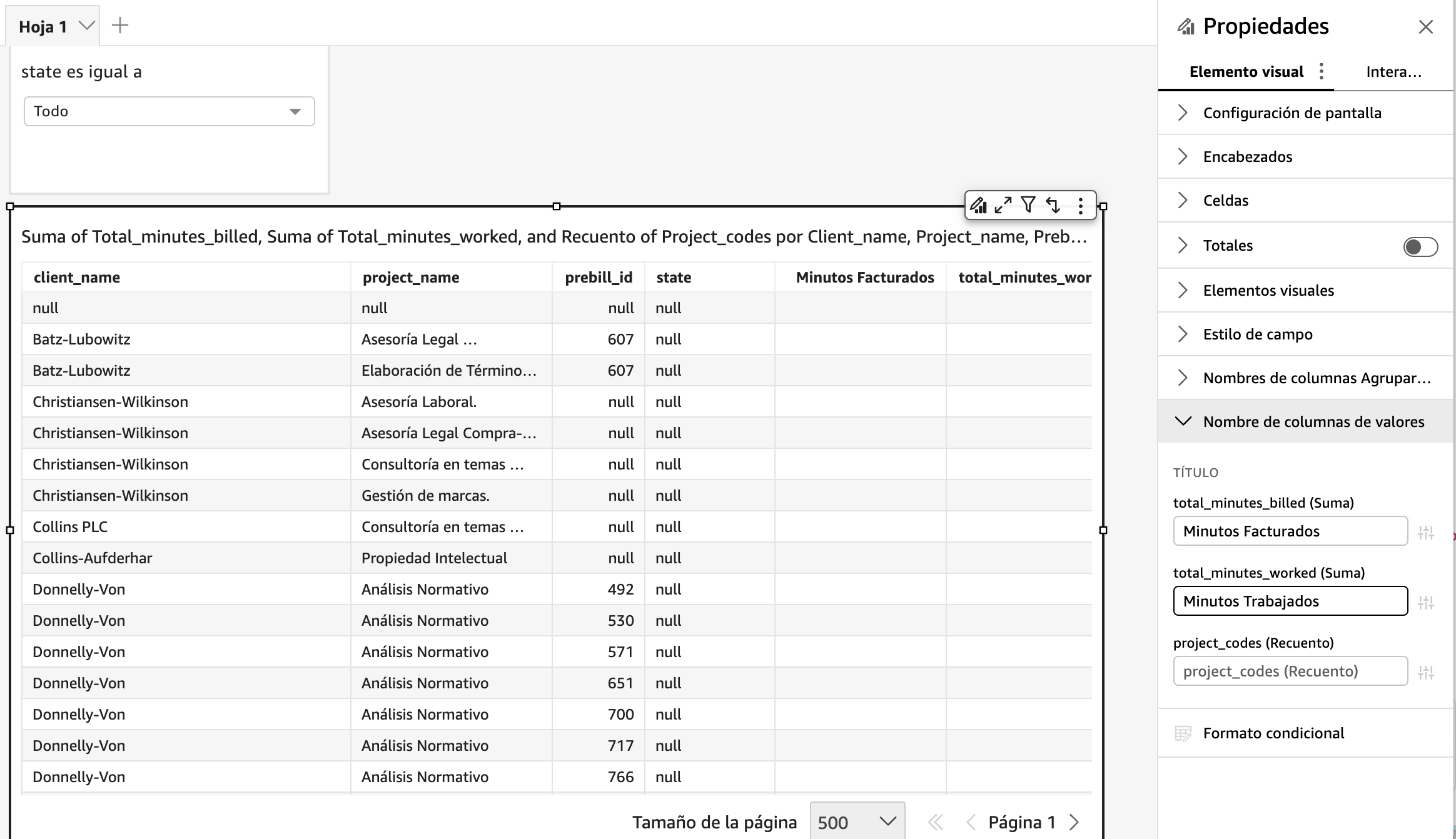Expand the Totales section
Image resolution: width=1456 pixels, height=839 pixels.
point(1183,246)
